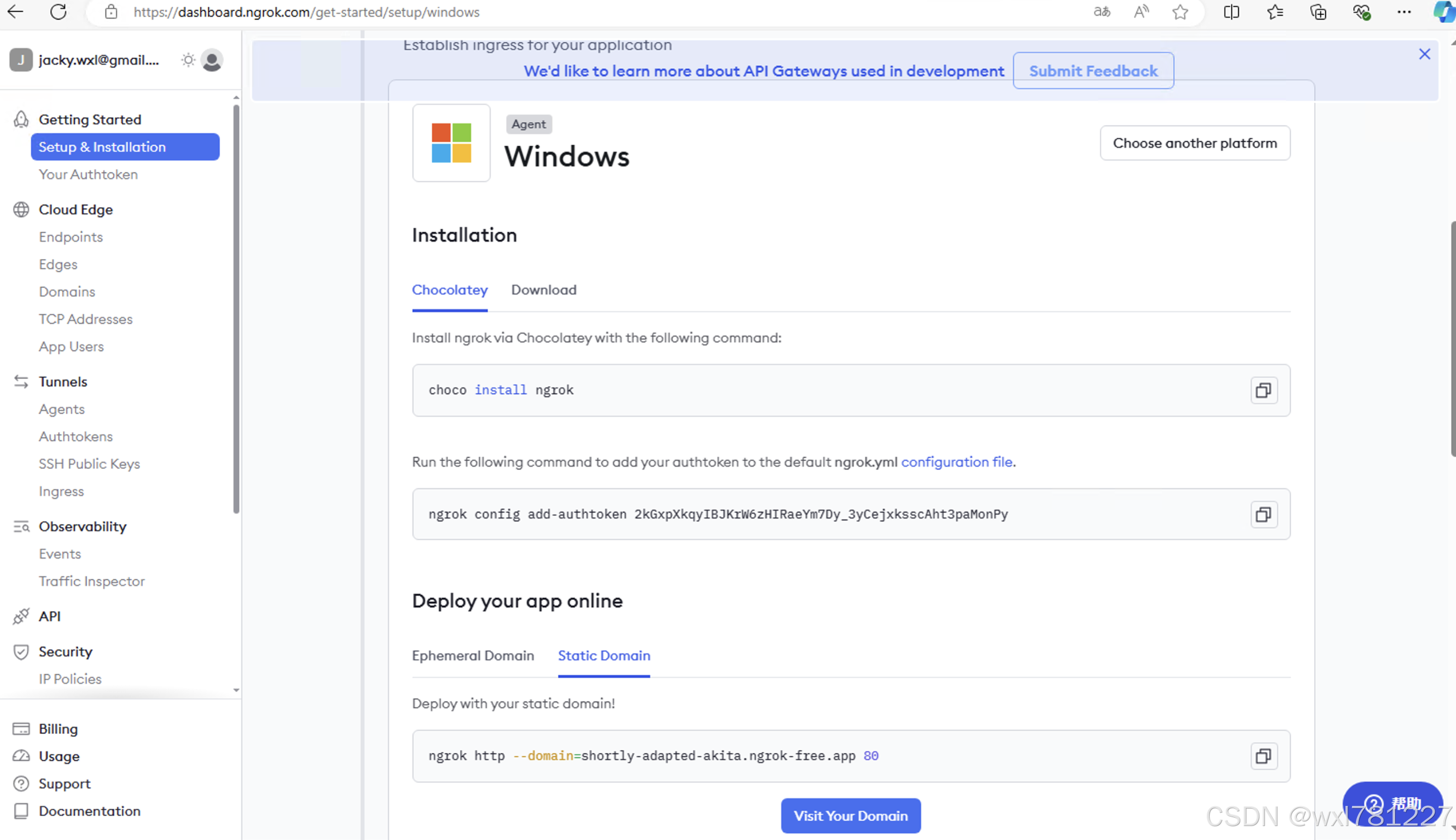1456x840 pixels.
Task: Open Endpoints under Cloud Edge
Action: (x=71, y=237)
